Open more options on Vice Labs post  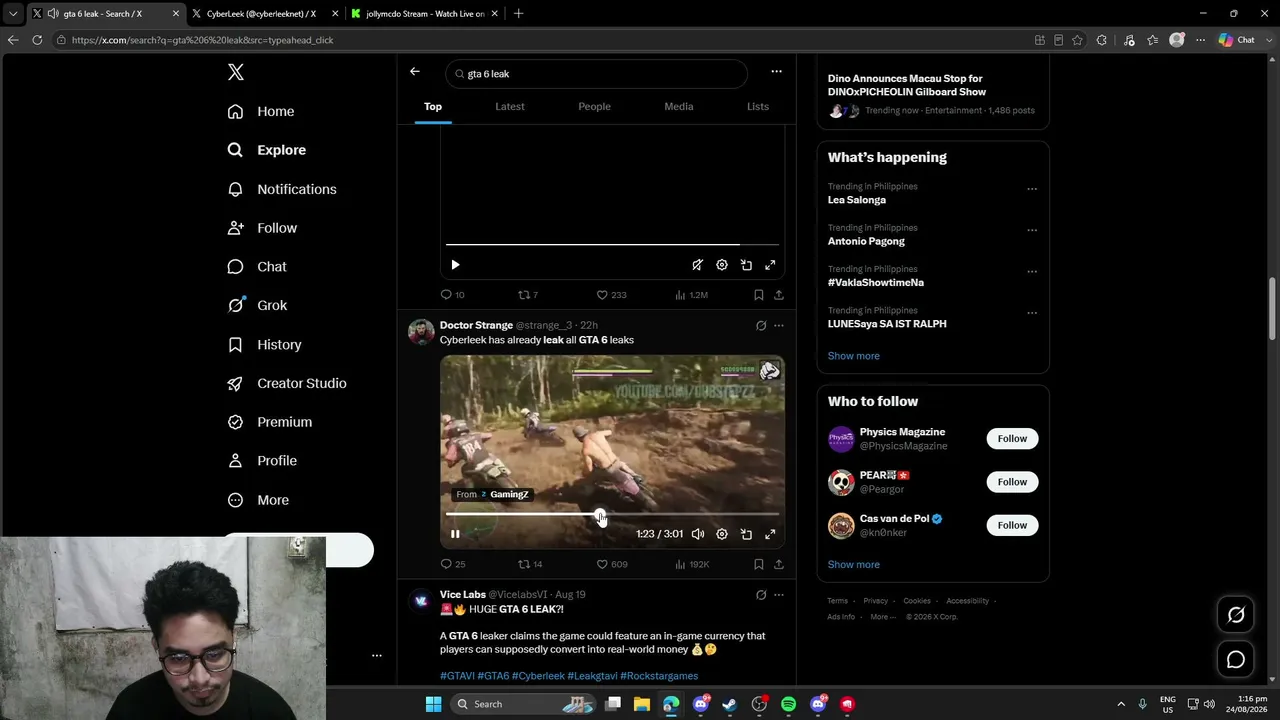point(779,595)
